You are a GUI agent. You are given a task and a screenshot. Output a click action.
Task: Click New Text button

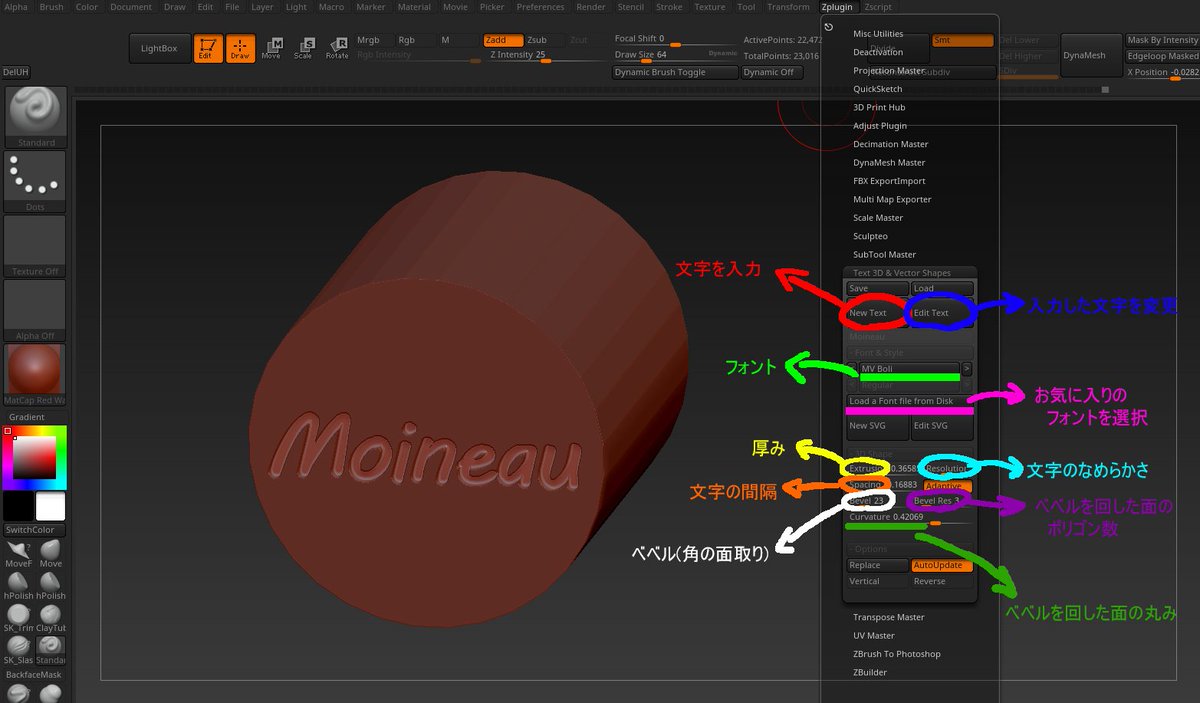(x=877, y=313)
